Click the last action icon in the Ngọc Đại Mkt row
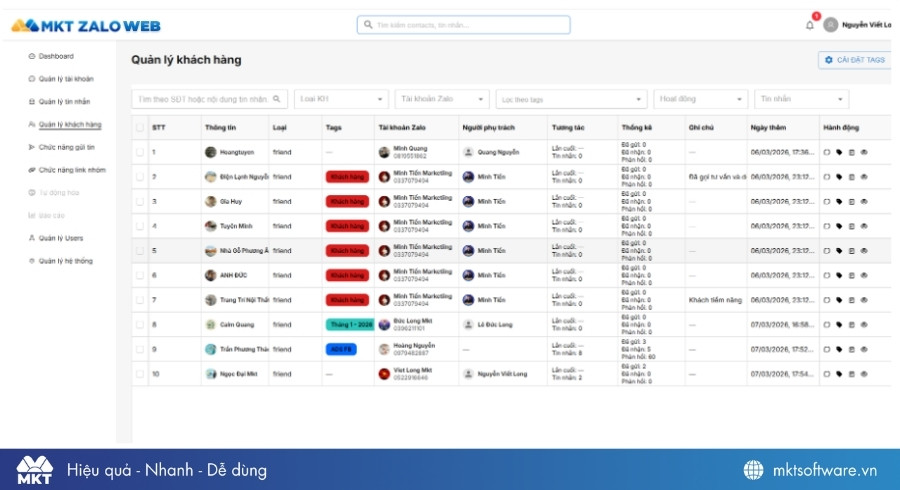The height and width of the screenshot is (490, 900). click(864, 374)
